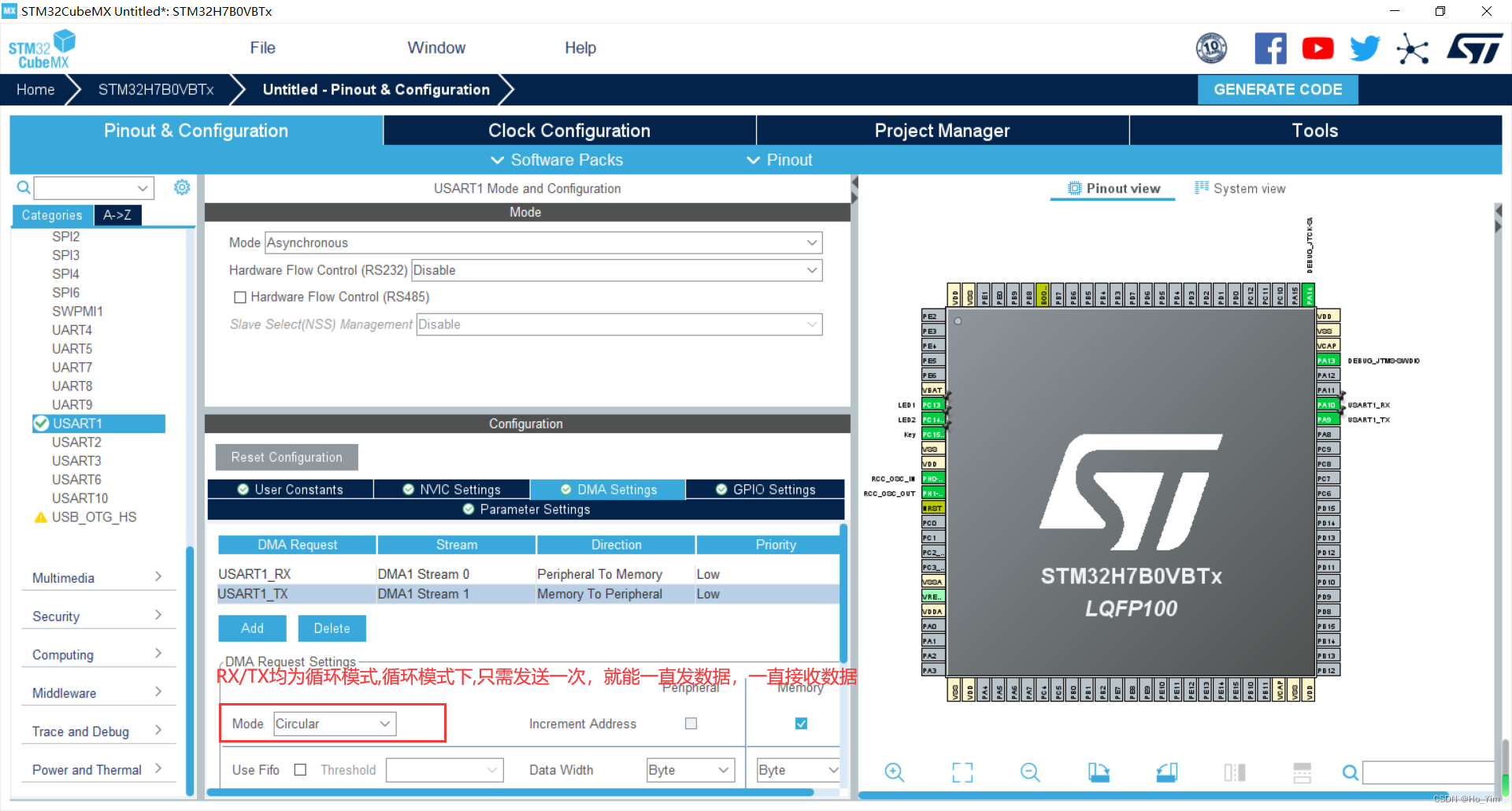Zoom in on the pinout view
1512x811 pixels.
[x=894, y=772]
